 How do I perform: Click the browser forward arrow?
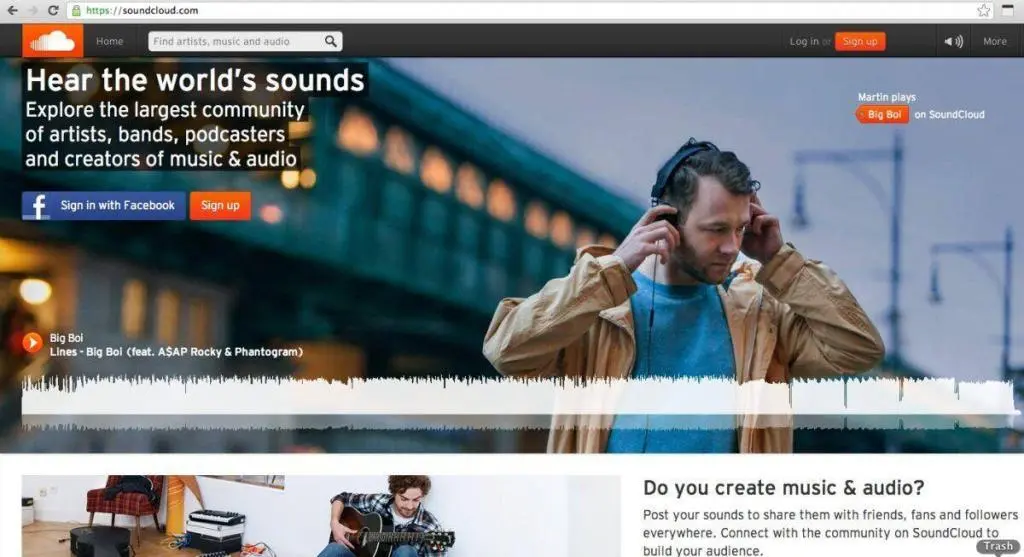tap(31, 10)
